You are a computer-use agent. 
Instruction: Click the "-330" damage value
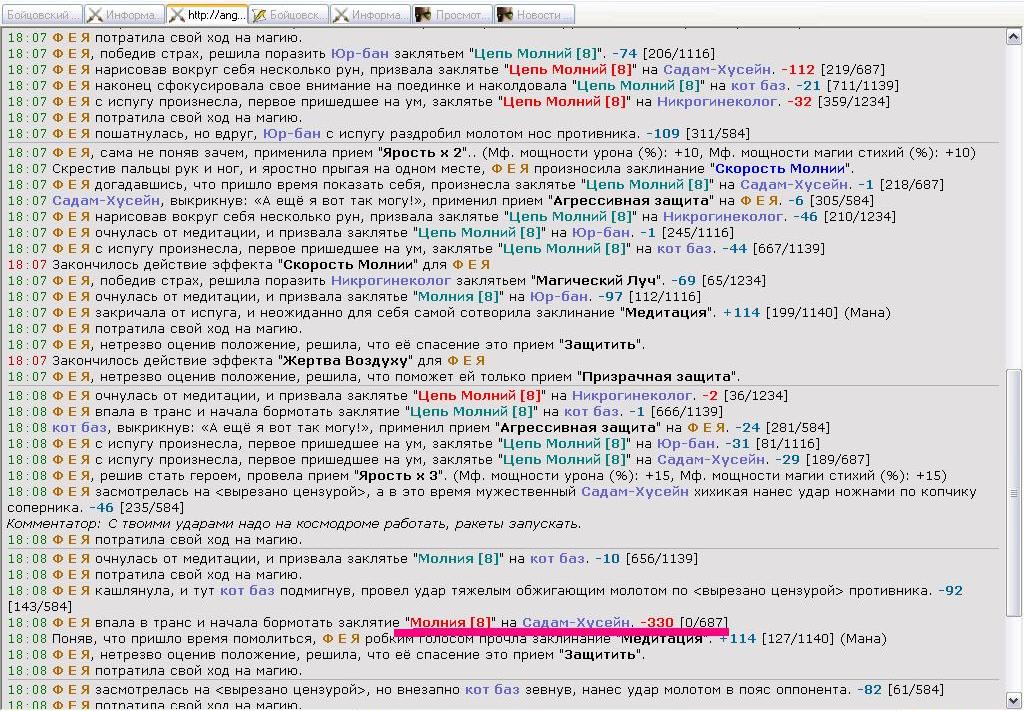pyautogui.click(x=657, y=622)
